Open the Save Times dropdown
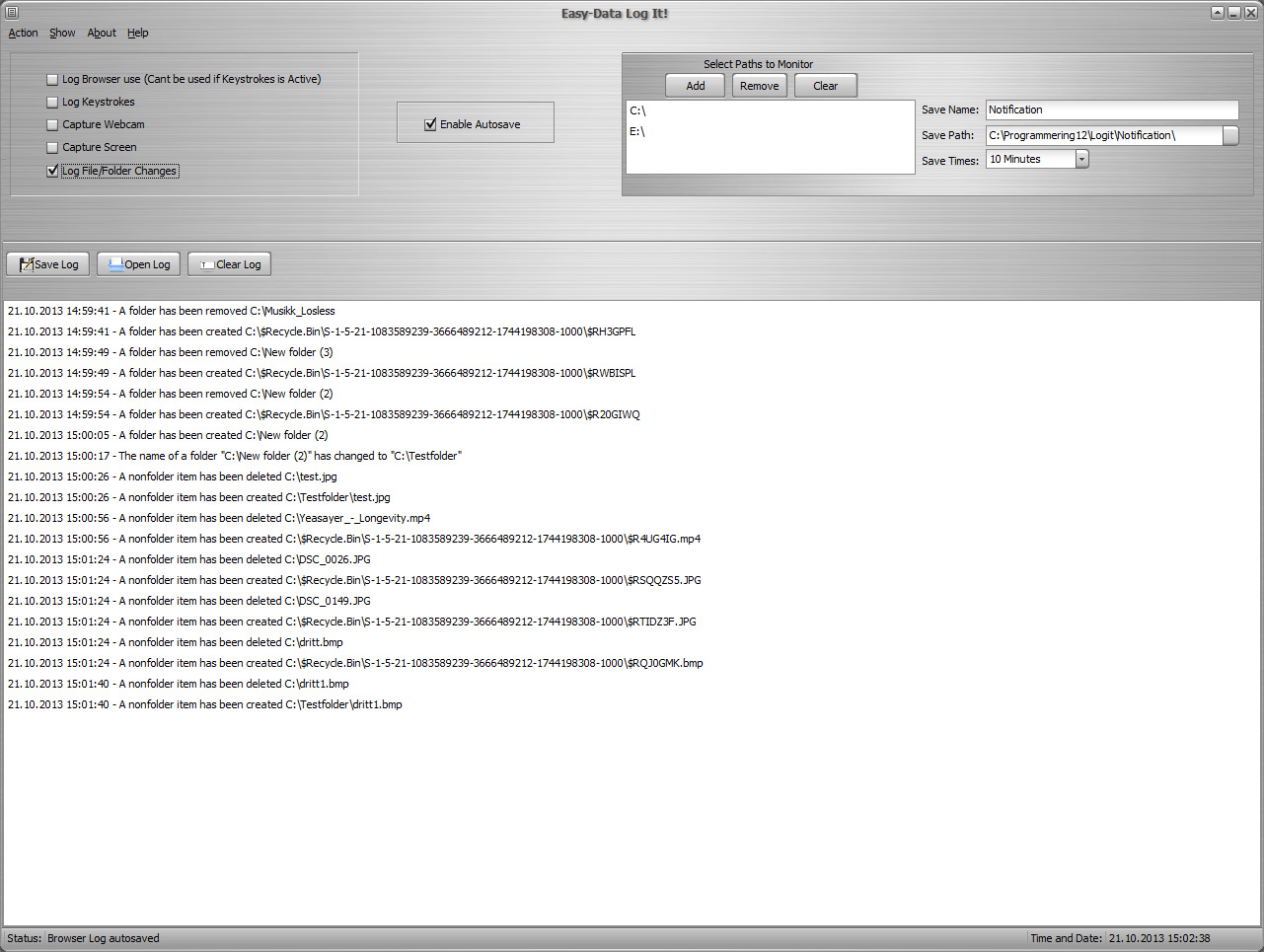 [x=1082, y=159]
